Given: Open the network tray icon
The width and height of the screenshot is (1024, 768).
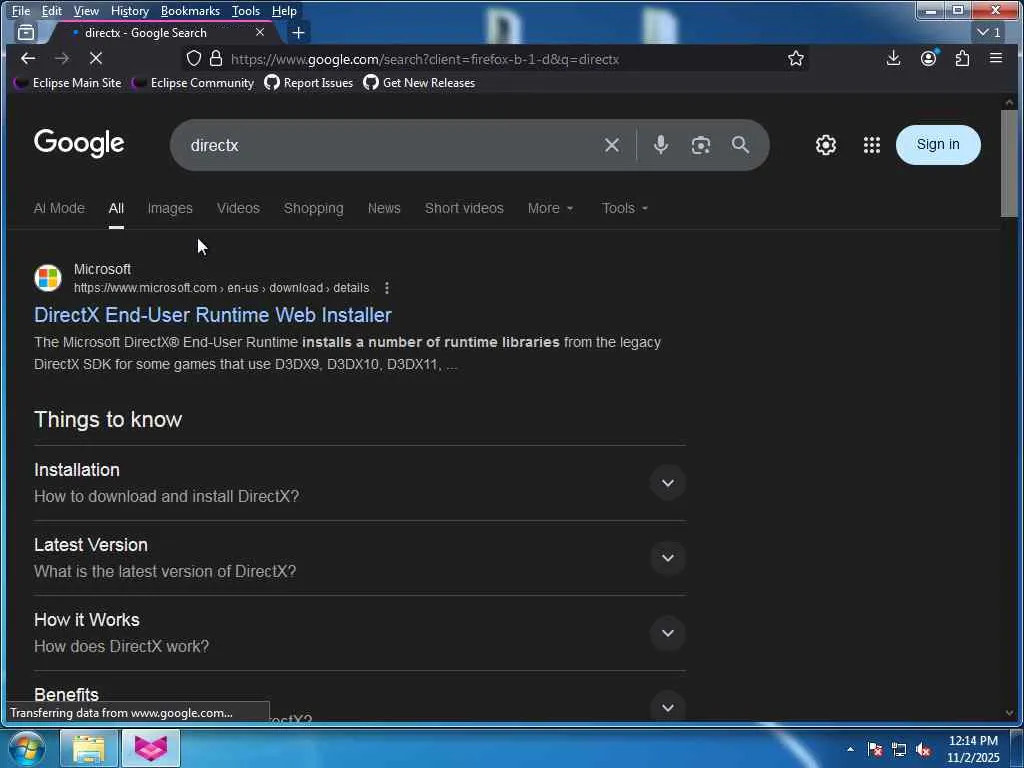Looking at the screenshot, I should [899, 750].
